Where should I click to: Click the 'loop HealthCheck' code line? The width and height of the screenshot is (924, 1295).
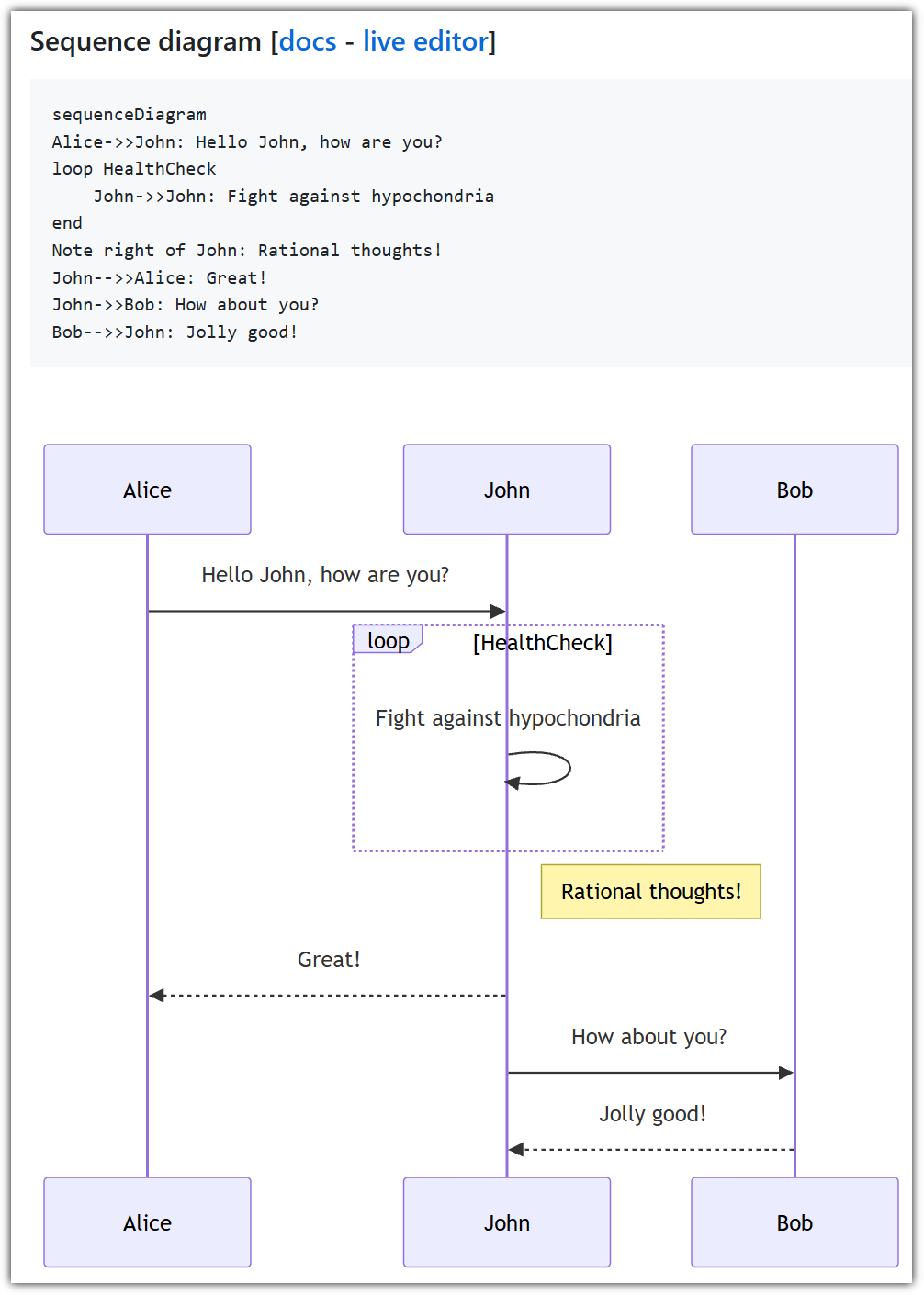(134, 169)
